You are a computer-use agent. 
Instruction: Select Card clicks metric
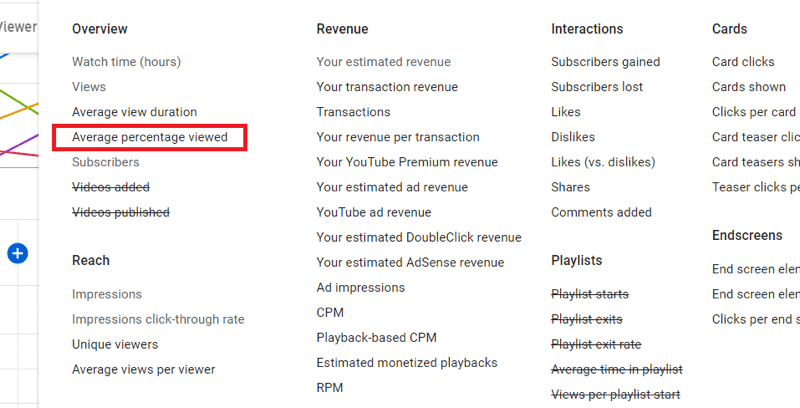[743, 62]
